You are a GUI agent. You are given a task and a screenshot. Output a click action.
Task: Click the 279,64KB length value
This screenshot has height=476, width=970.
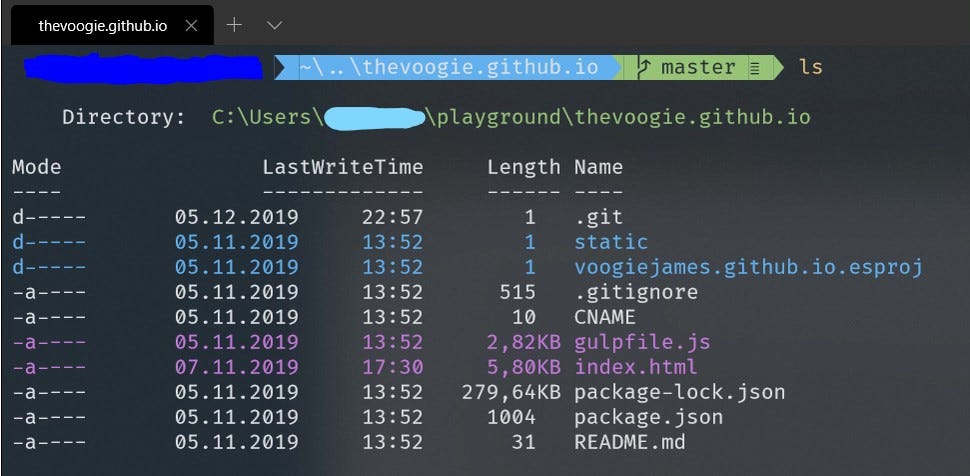click(x=511, y=392)
